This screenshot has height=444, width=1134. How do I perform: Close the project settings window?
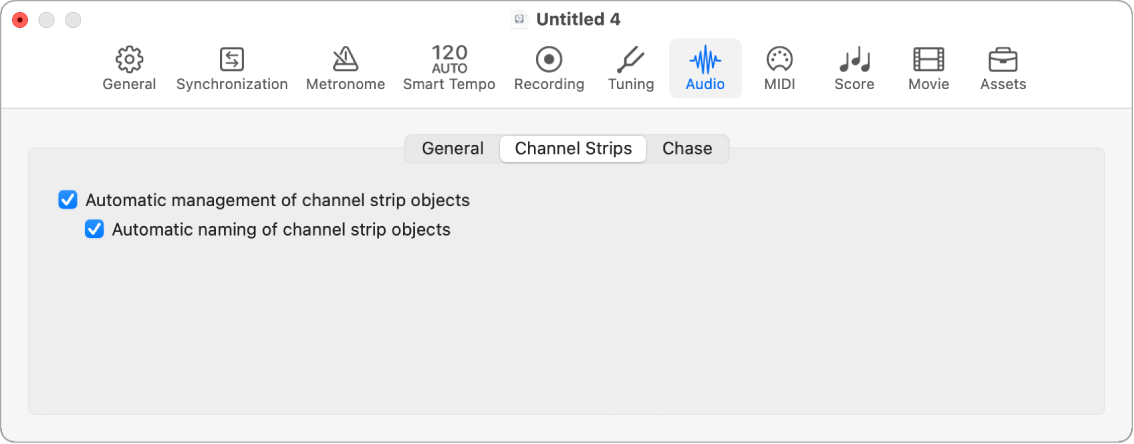pos(20,20)
